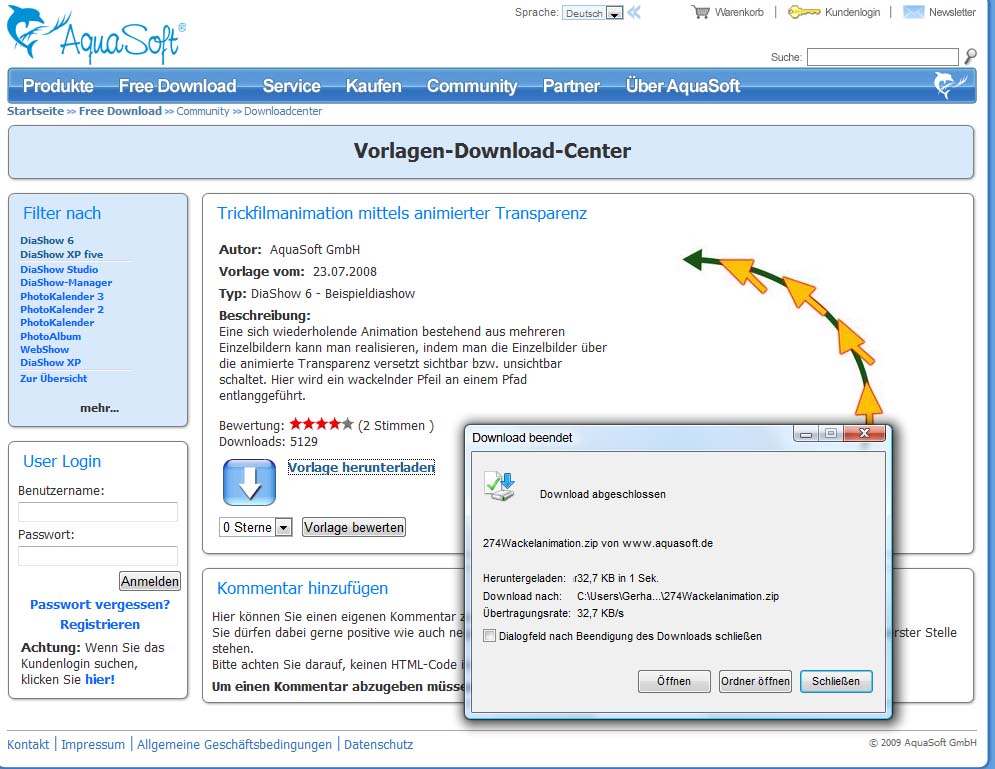The width and height of the screenshot is (995, 769).
Task: Click the Passwort vergessen link
Action: pos(100,604)
